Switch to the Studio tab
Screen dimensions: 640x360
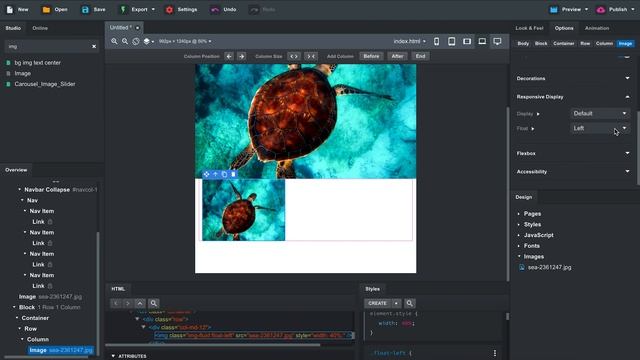pyautogui.click(x=13, y=28)
